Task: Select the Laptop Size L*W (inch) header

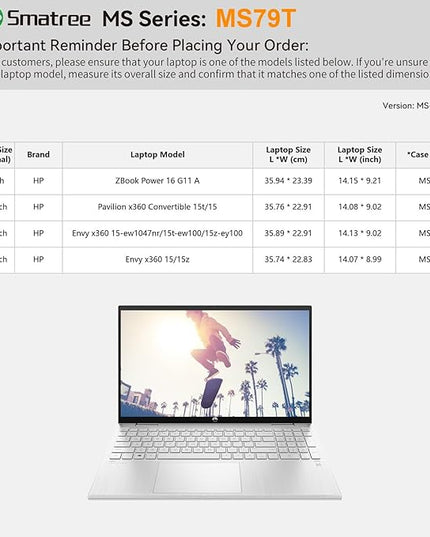Action: click(x=360, y=154)
